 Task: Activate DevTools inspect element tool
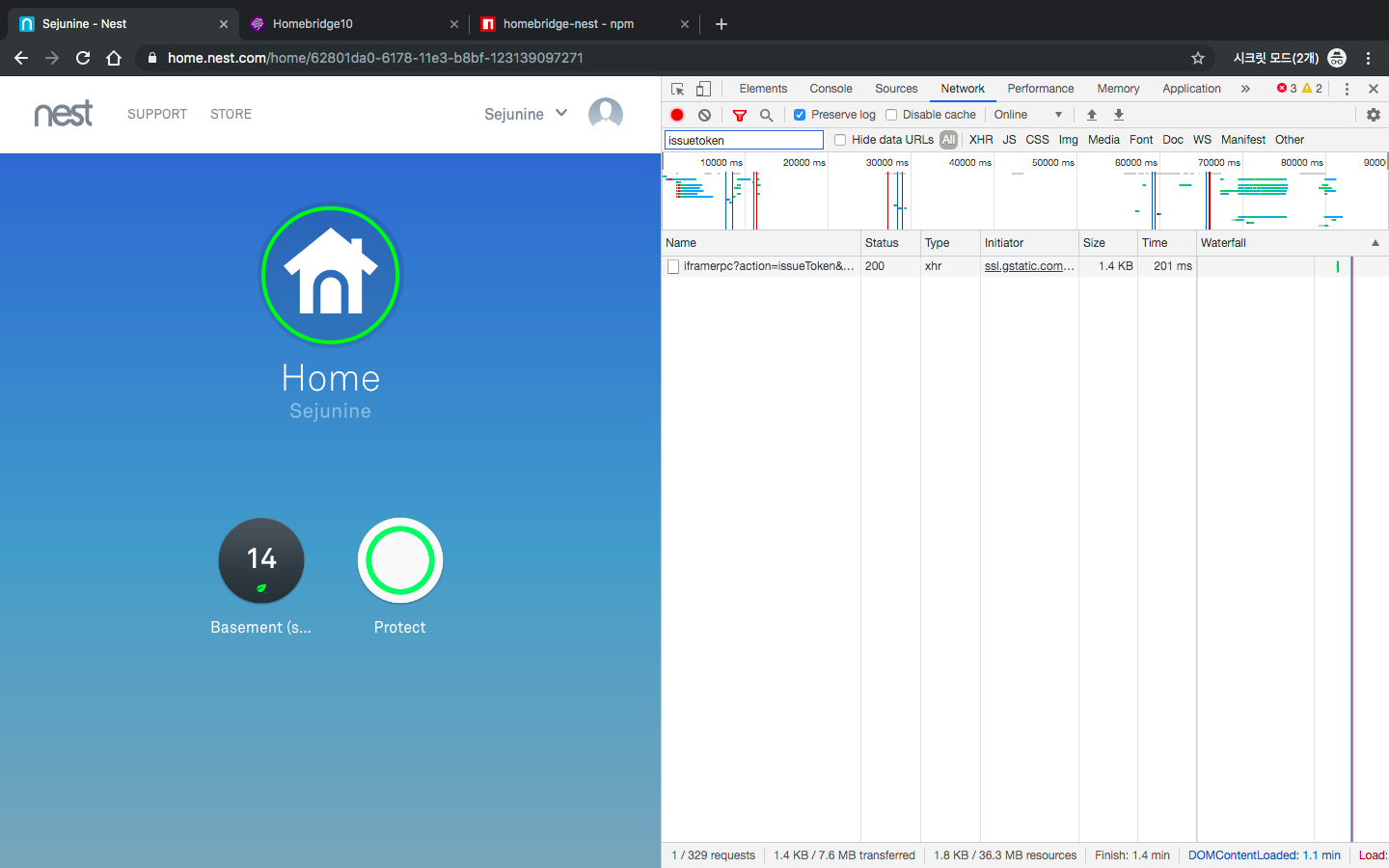(x=678, y=89)
